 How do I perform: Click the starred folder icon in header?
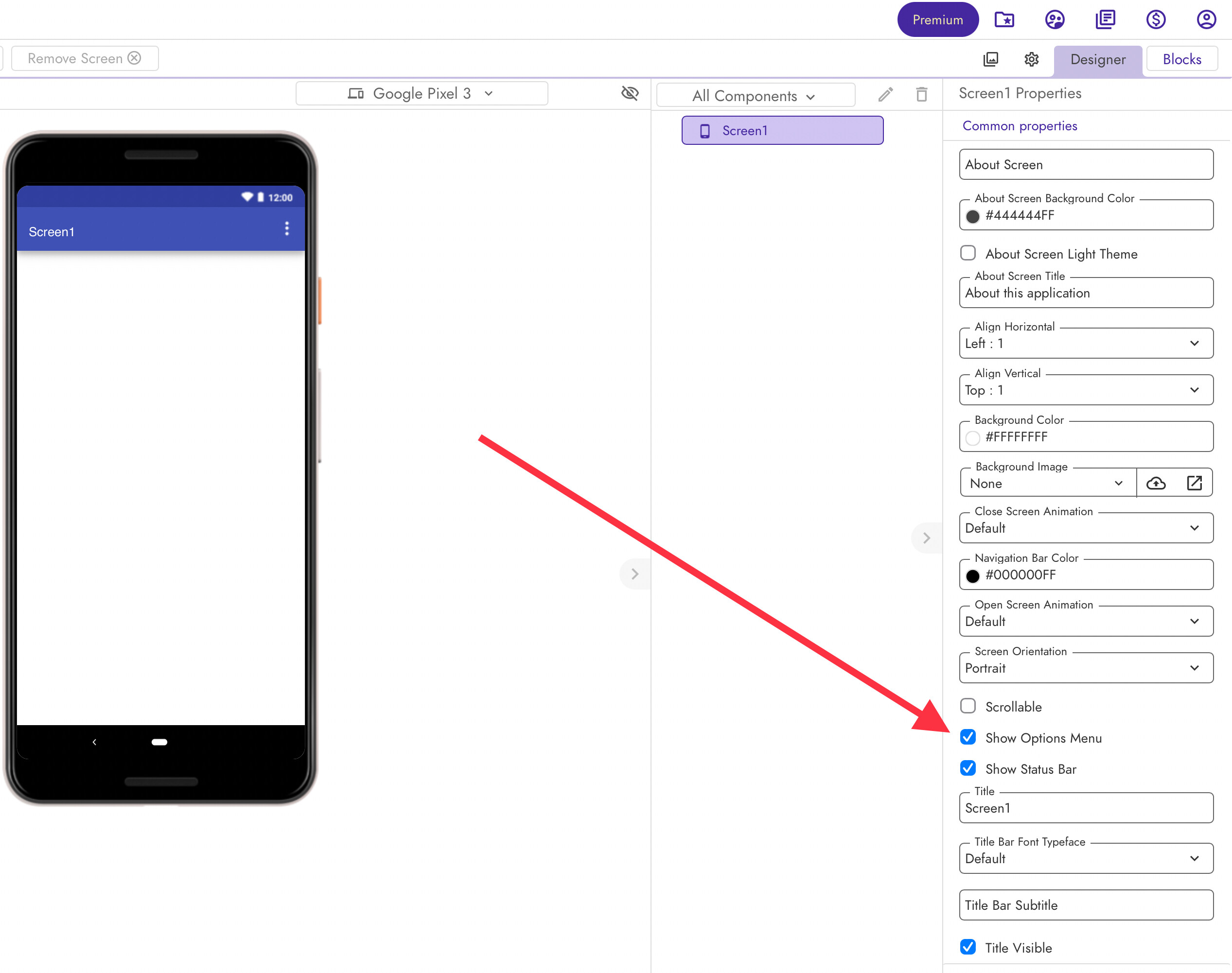(1004, 20)
